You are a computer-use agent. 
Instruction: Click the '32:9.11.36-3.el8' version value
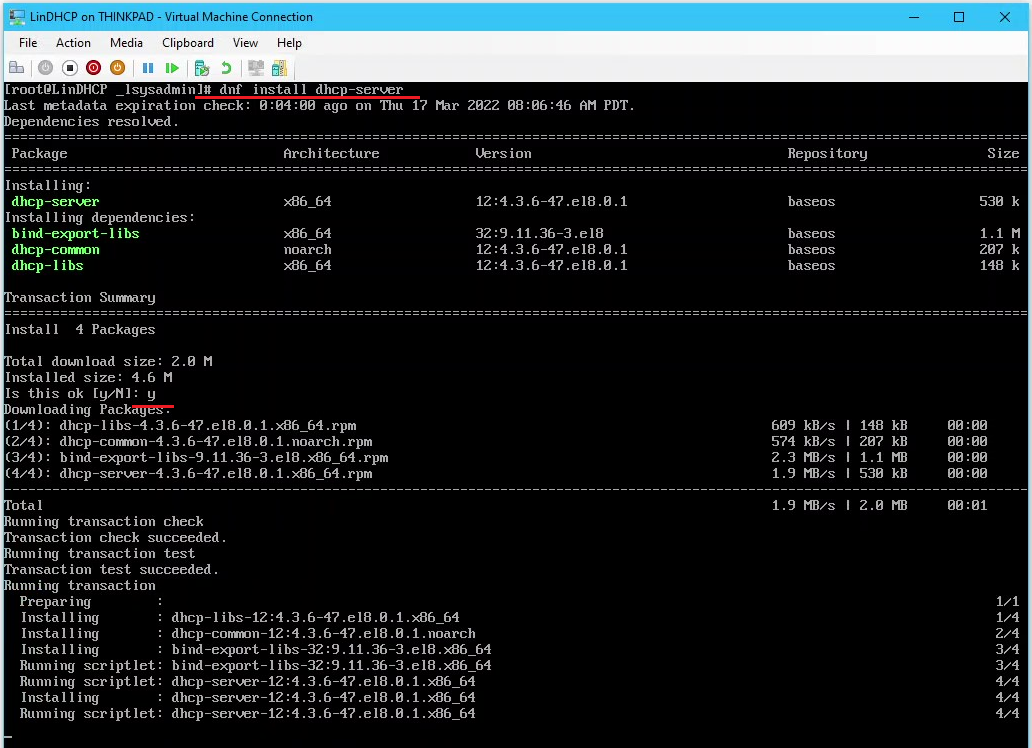tap(540, 234)
